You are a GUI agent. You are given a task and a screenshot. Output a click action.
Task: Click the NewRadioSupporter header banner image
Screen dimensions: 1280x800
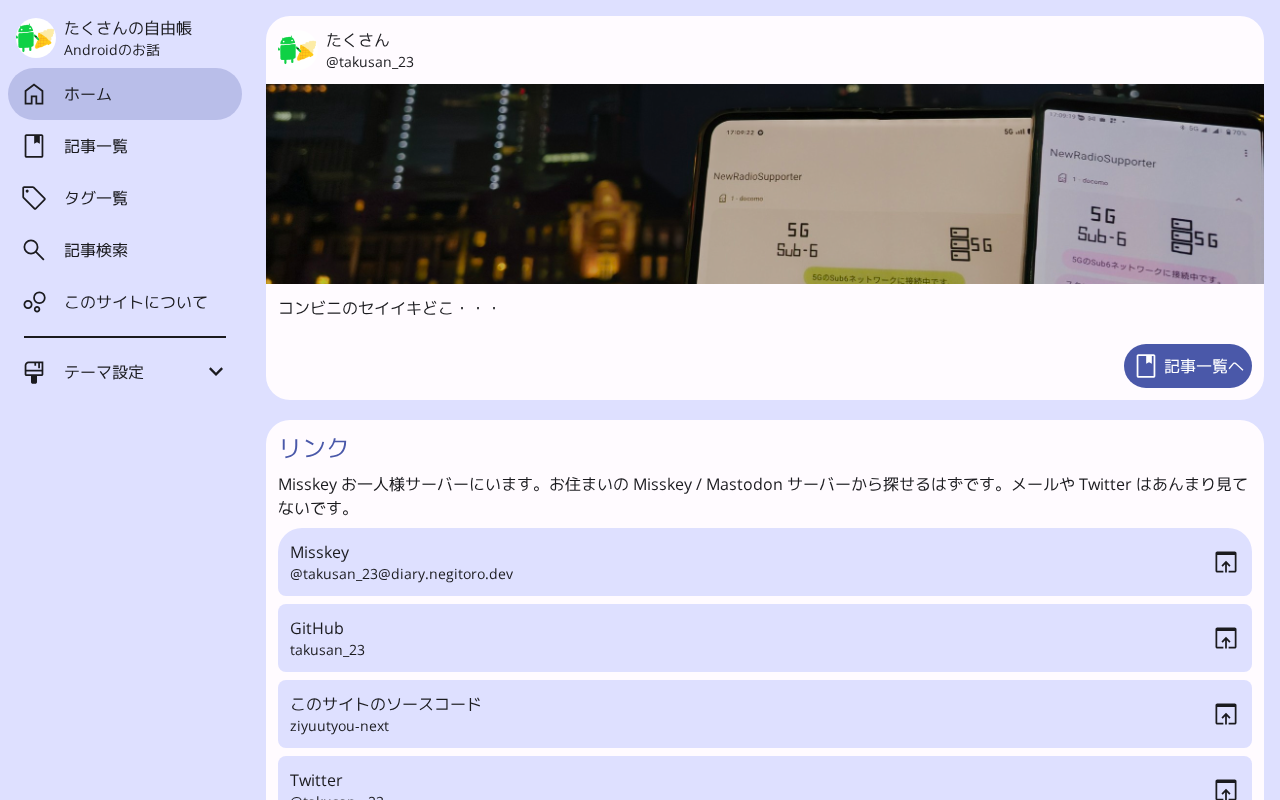765,184
